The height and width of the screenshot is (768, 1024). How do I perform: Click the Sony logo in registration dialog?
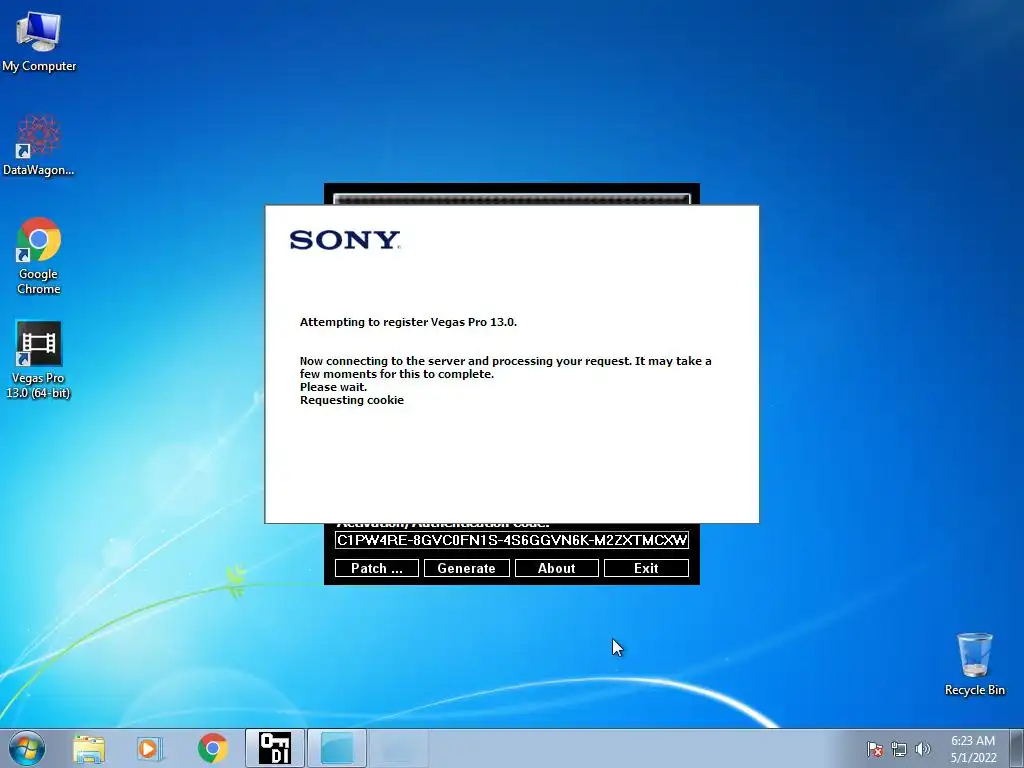[345, 240]
